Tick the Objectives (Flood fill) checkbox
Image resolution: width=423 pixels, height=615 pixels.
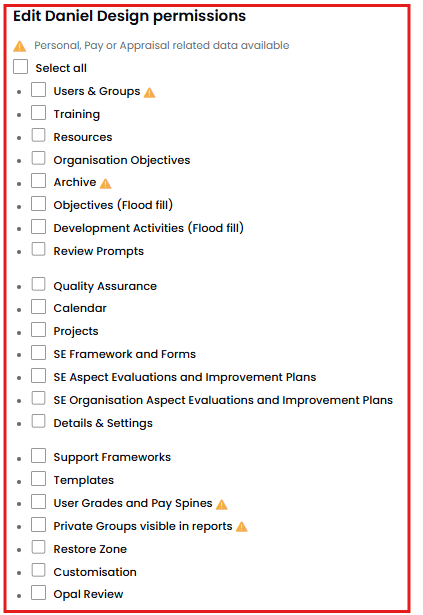coord(38,204)
